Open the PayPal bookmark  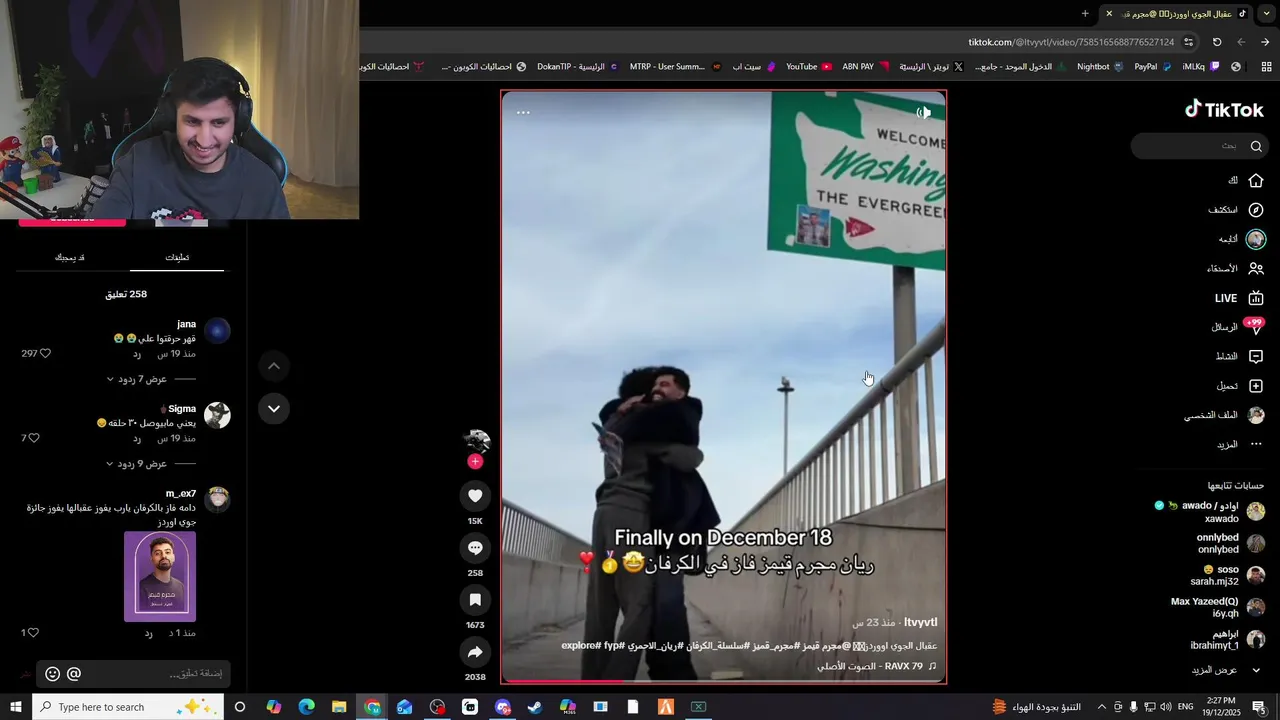(x=1153, y=67)
